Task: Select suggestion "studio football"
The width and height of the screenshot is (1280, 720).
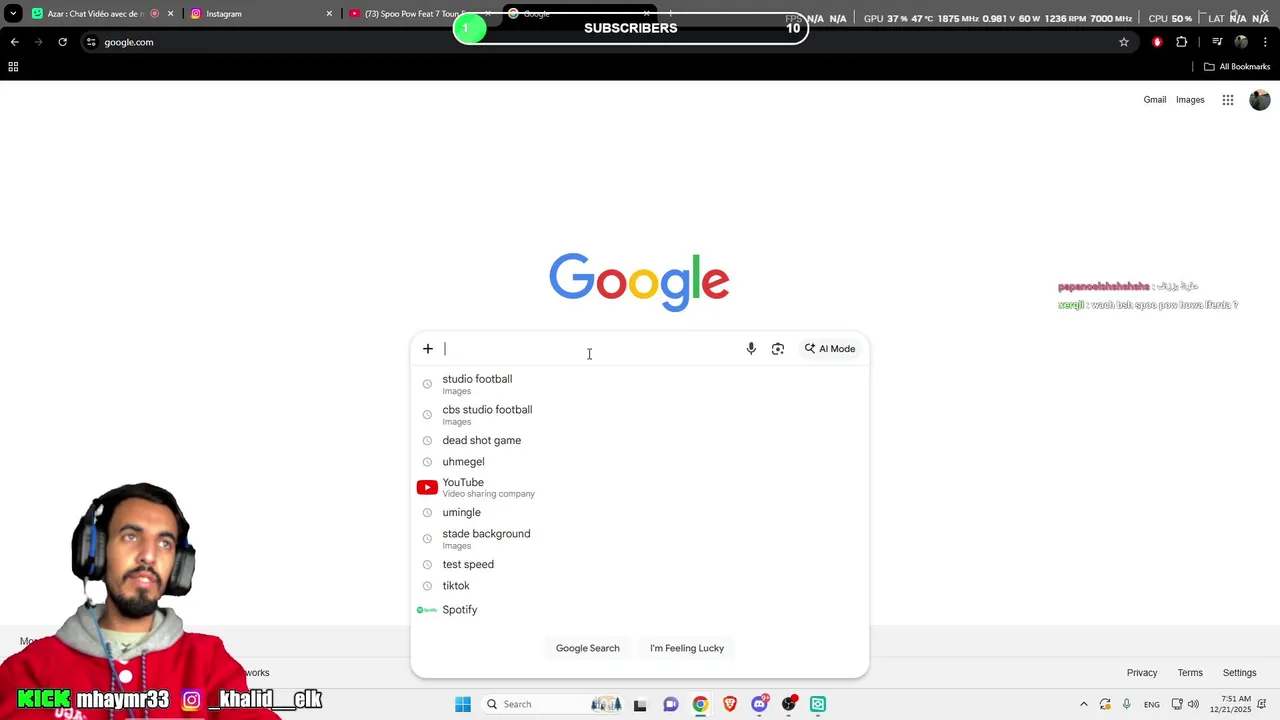Action: (x=640, y=384)
